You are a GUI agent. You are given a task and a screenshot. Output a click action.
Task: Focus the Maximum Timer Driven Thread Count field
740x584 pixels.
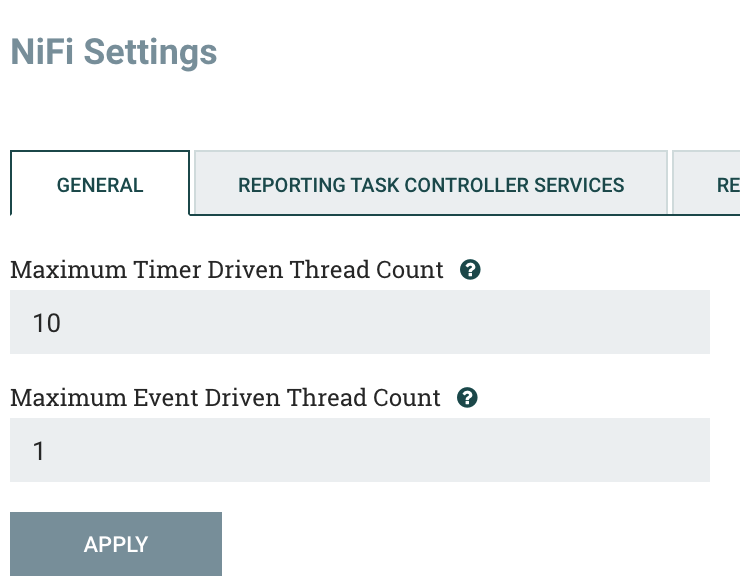click(x=360, y=322)
